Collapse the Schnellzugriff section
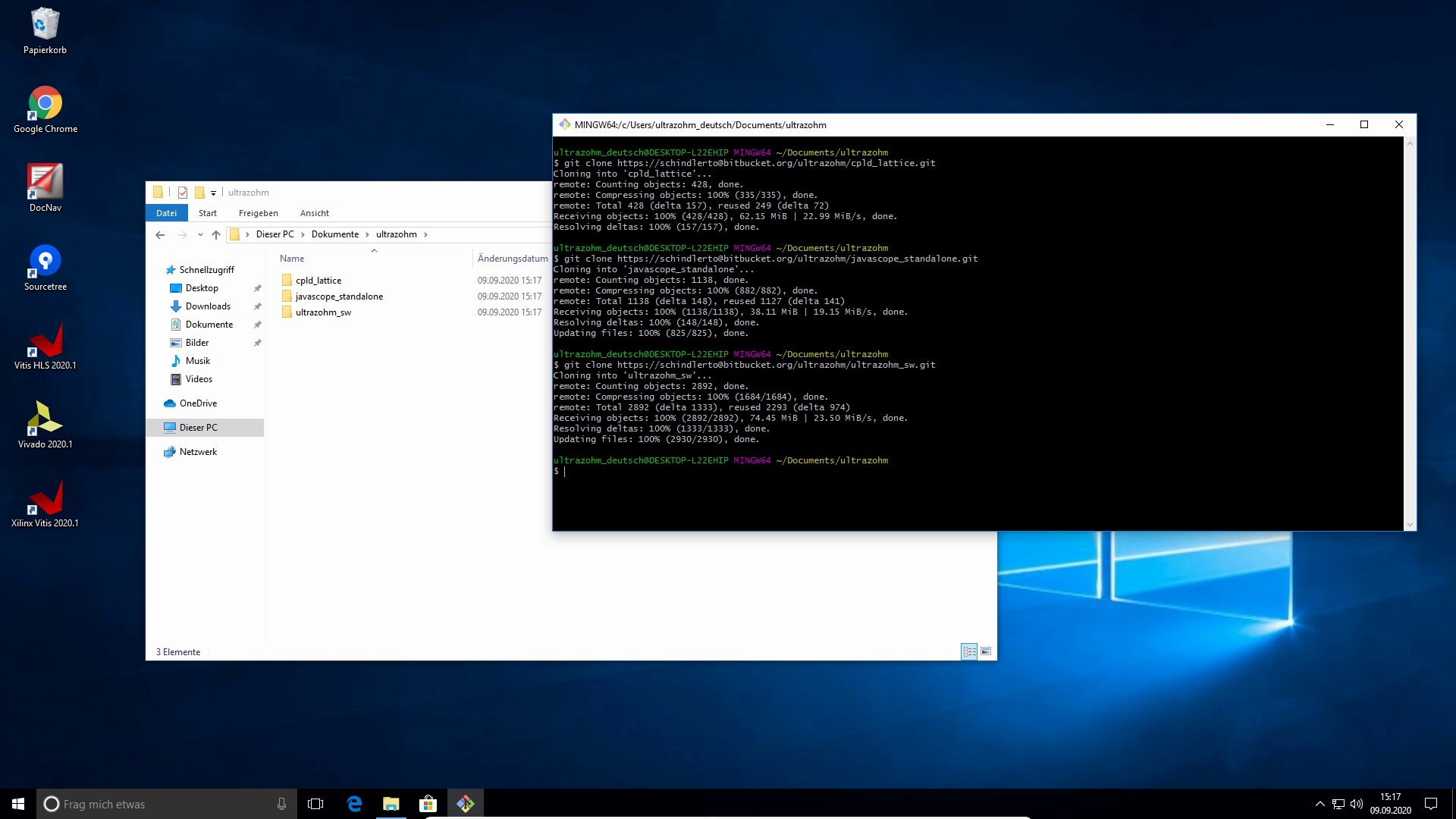Image resolution: width=1456 pixels, height=819 pixels. click(159, 270)
